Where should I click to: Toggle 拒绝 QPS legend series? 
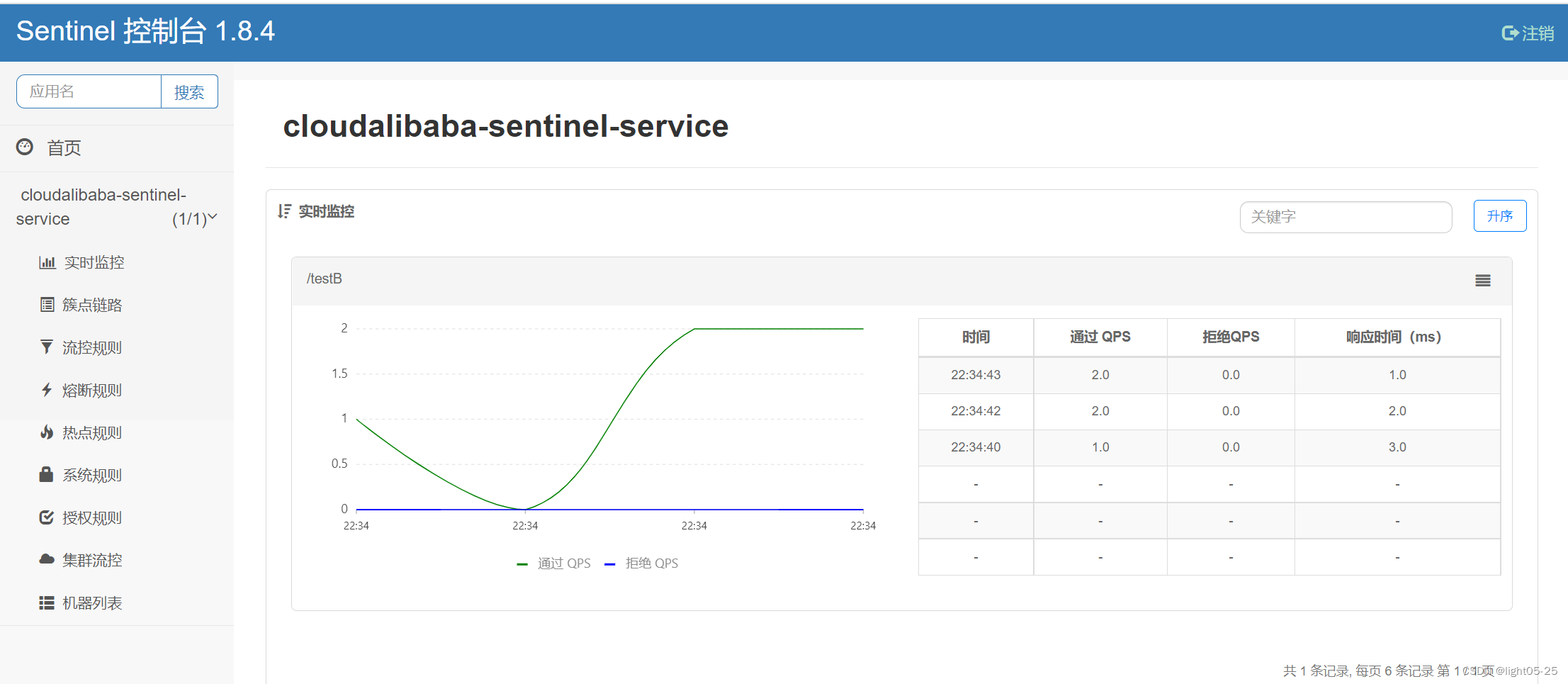coord(641,563)
